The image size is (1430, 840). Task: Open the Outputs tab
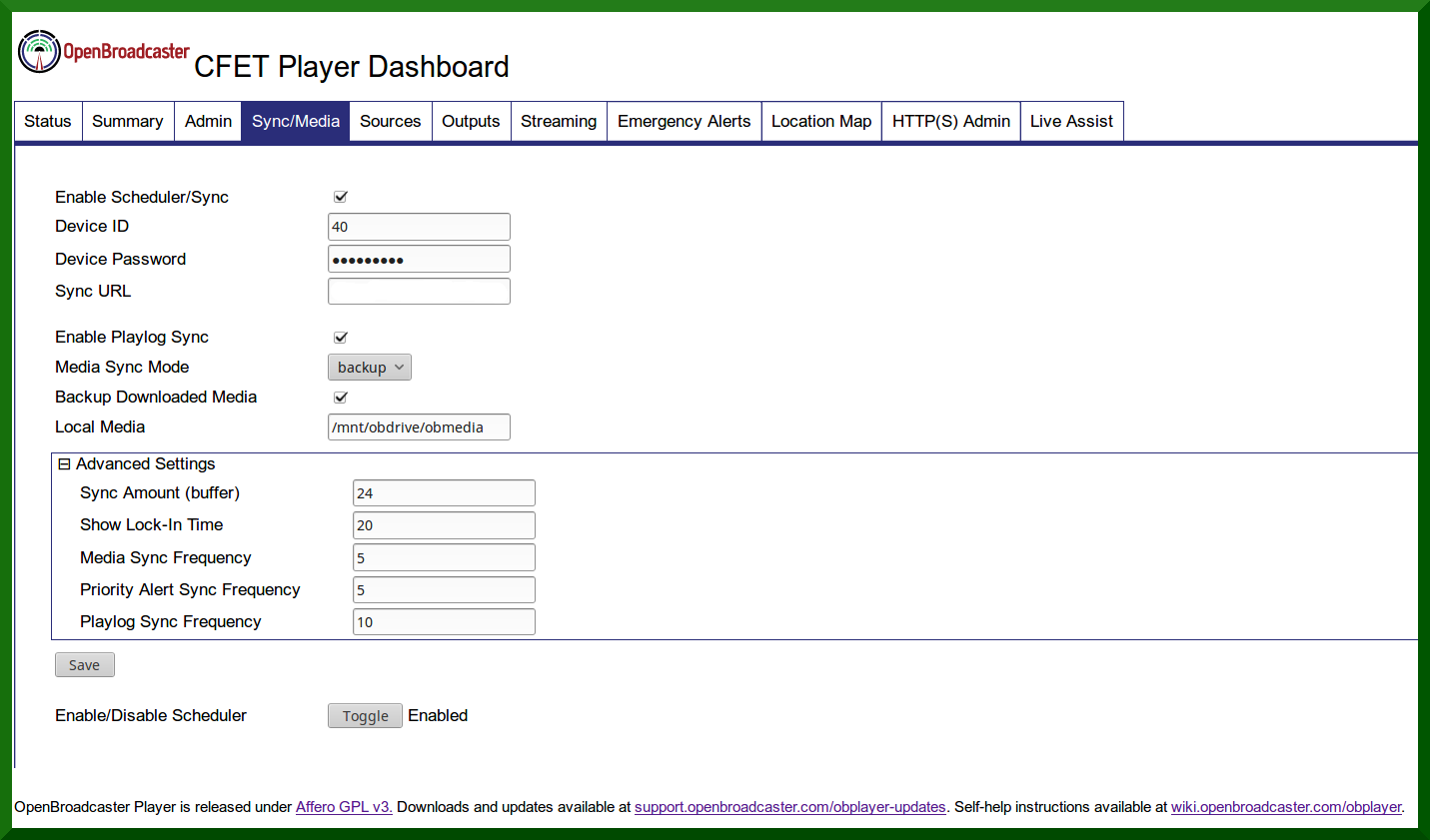coord(471,121)
